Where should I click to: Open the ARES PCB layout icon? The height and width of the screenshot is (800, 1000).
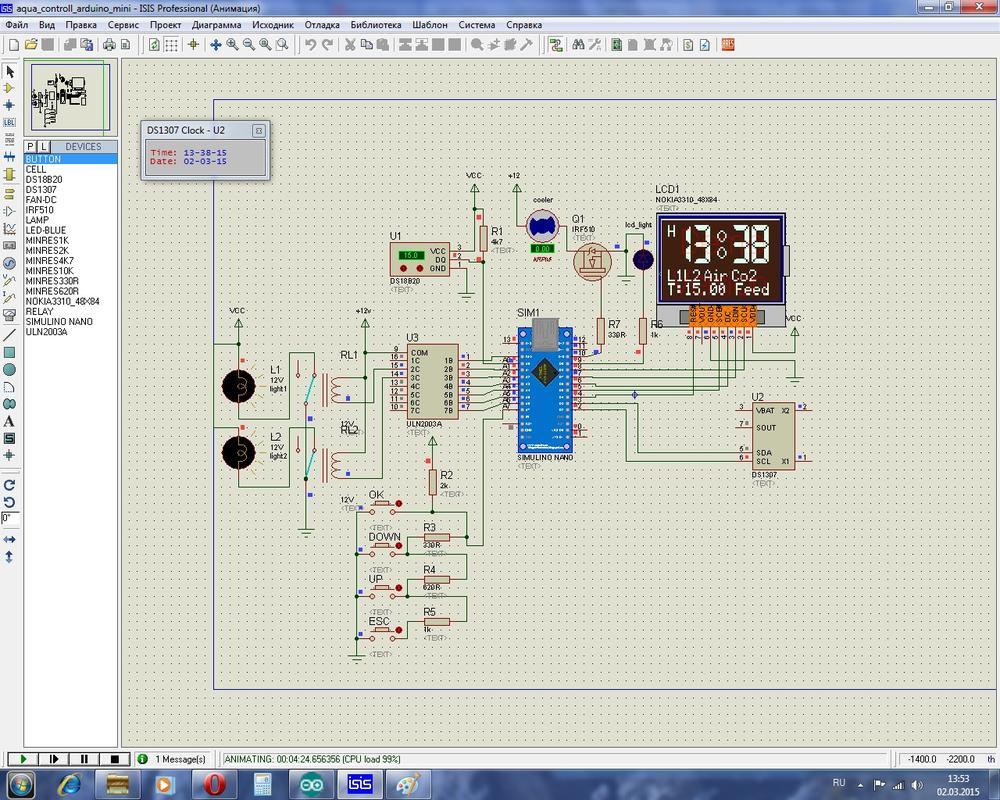(729, 45)
